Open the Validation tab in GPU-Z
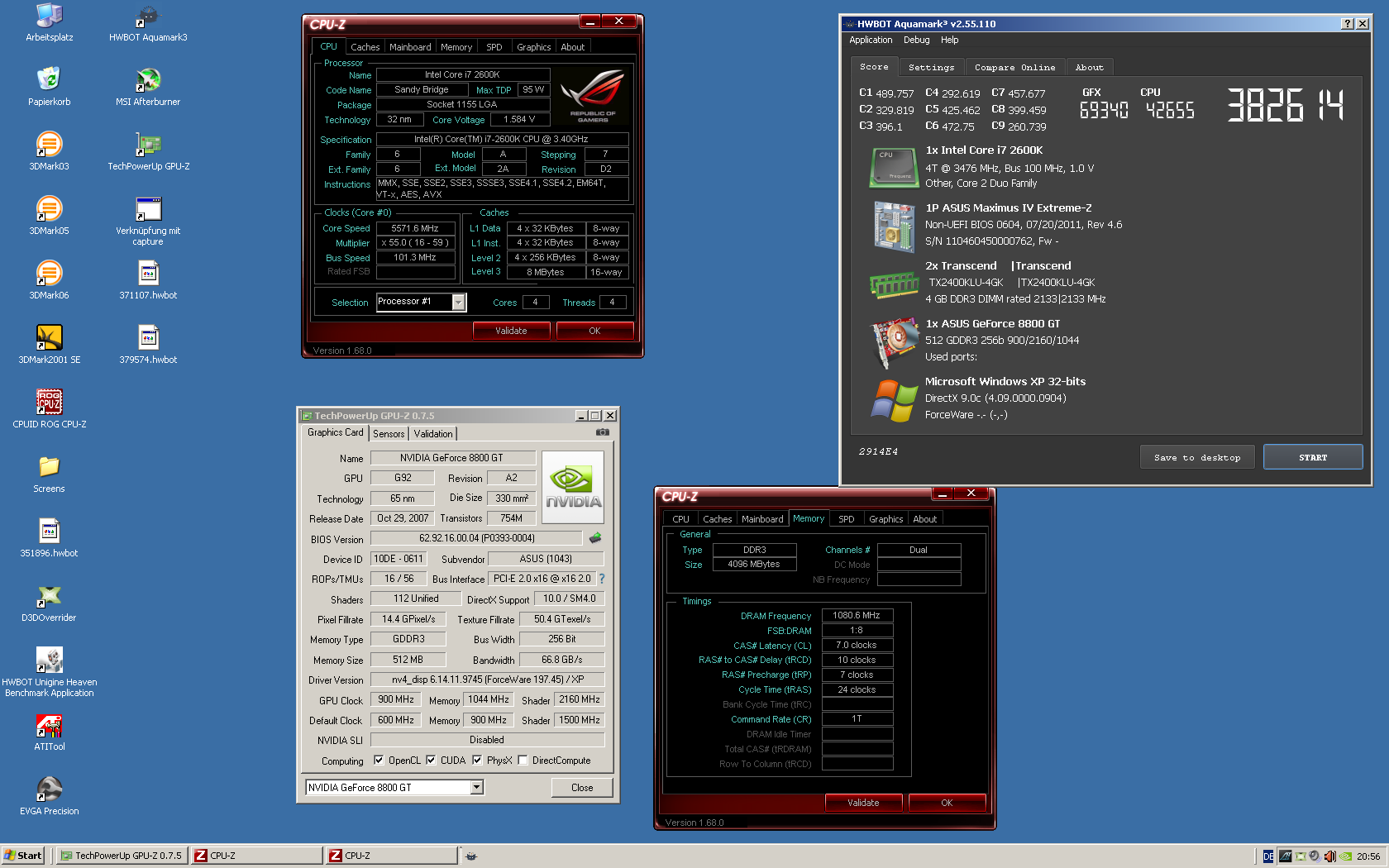Image resolution: width=1389 pixels, height=868 pixels. tap(433, 434)
